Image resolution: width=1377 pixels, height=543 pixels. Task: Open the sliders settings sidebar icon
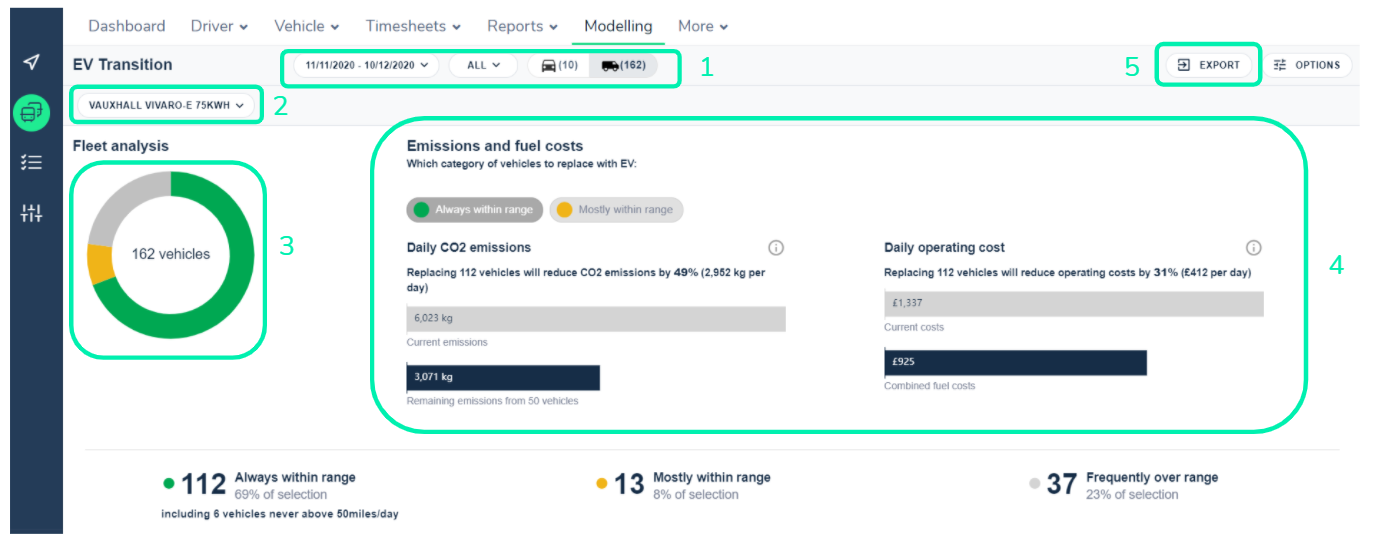32,212
